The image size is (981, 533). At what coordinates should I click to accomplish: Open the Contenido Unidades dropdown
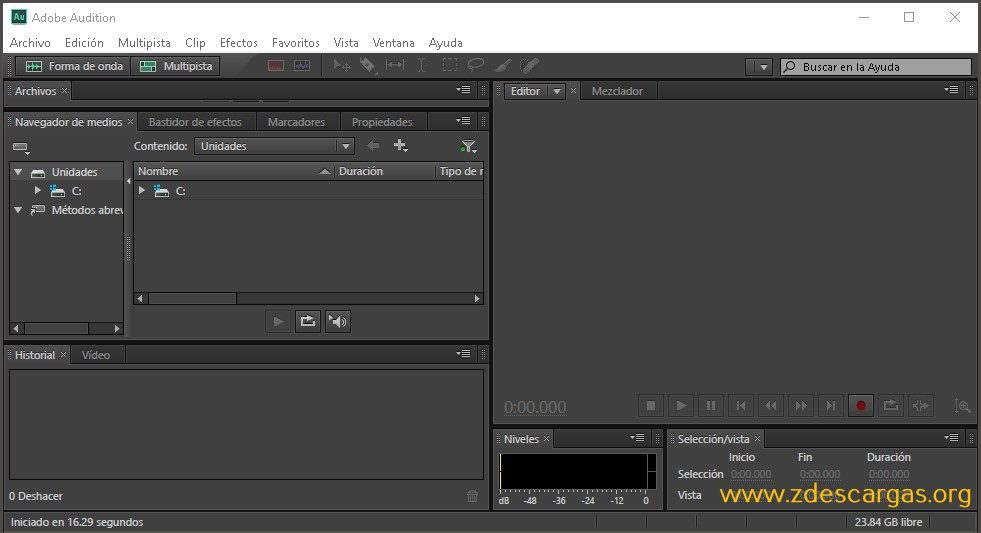pos(274,146)
